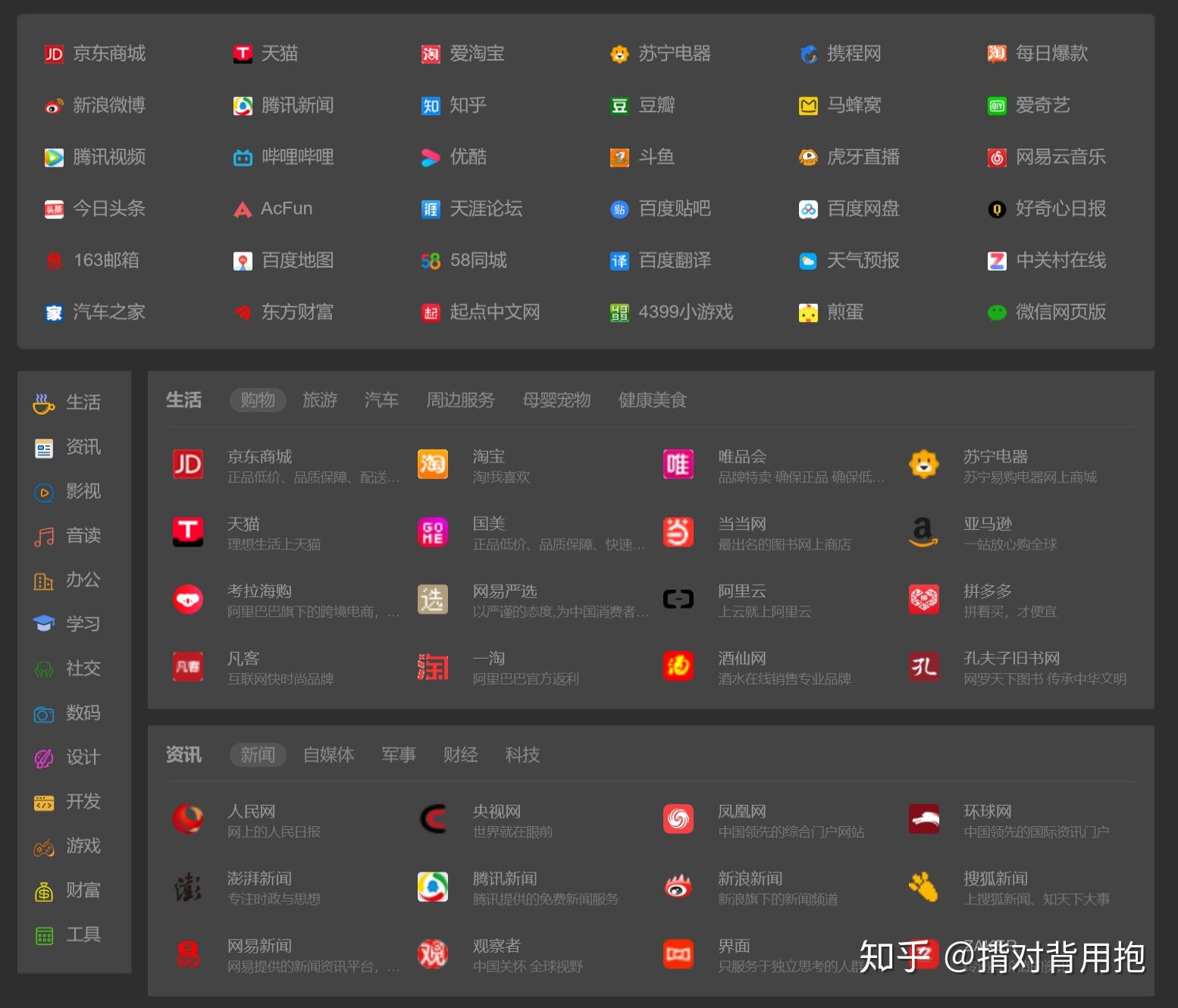1178x1008 pixels.
Task: Select the 财经 tab
Action: [x=459, y=754]
